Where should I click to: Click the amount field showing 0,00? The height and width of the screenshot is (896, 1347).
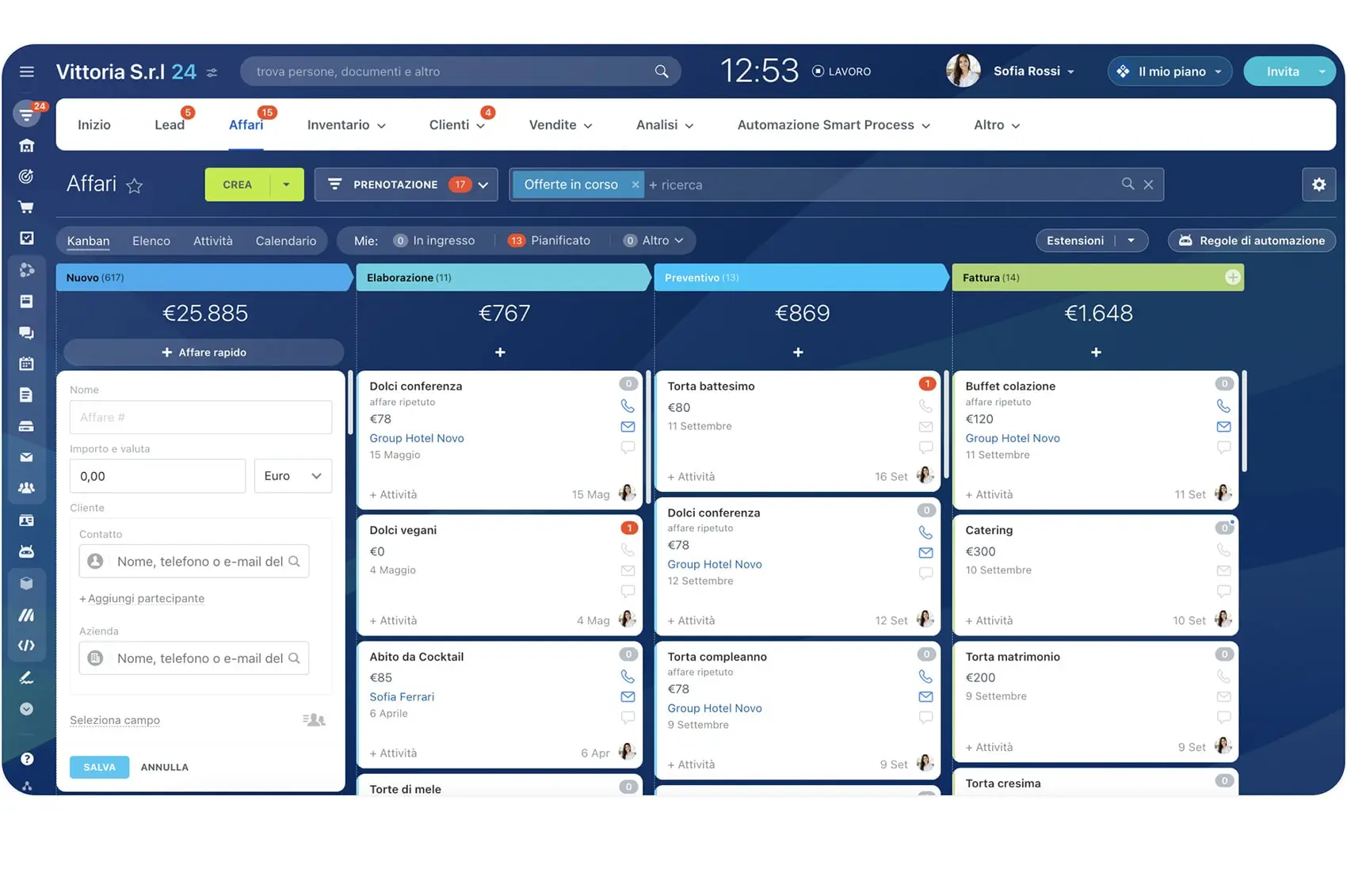tap(158, 476)
